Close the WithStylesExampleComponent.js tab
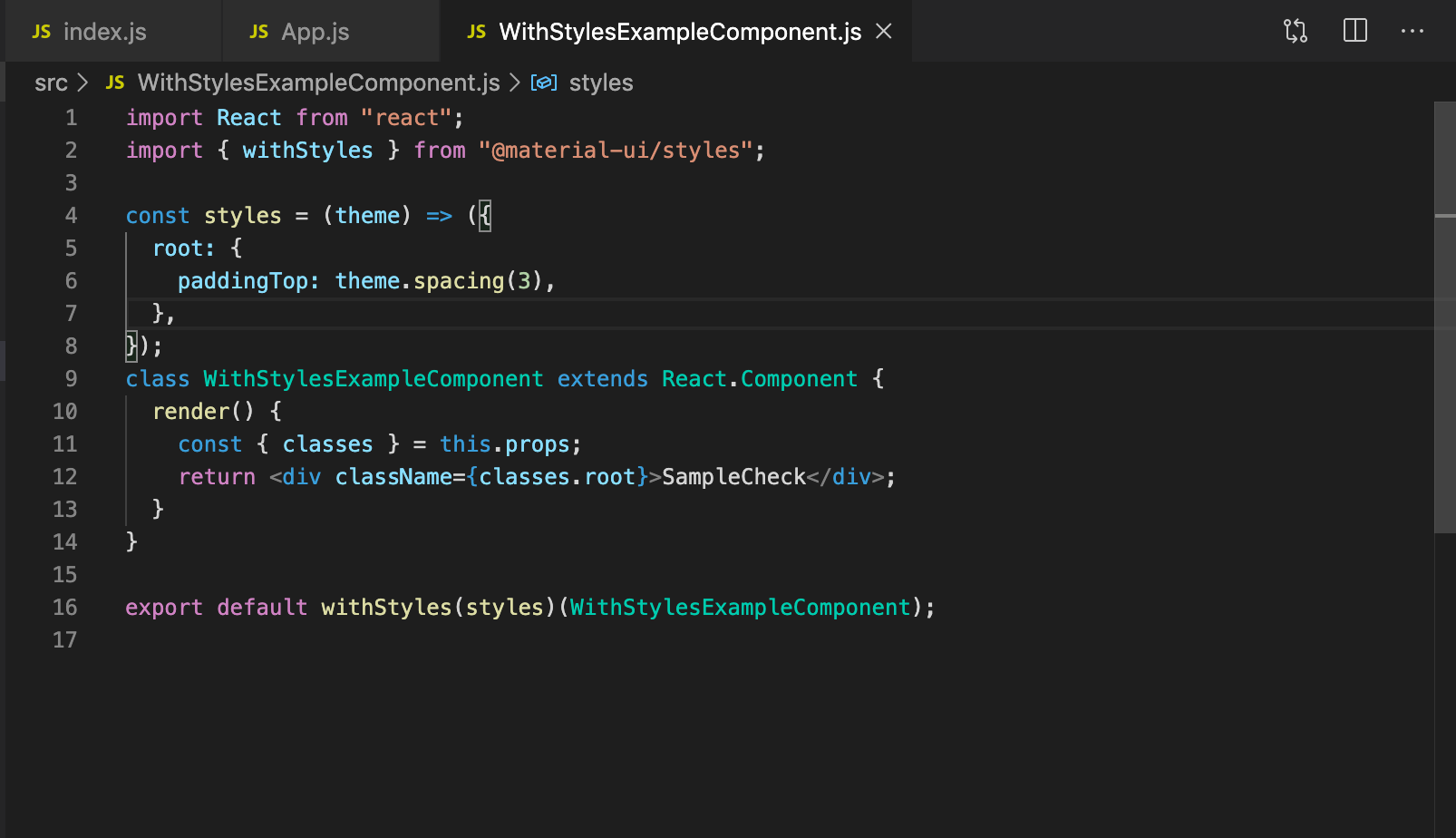Image resolution: width=1456 pixels, height=838 pixels. pyautogui.click(x=884, y=31)
